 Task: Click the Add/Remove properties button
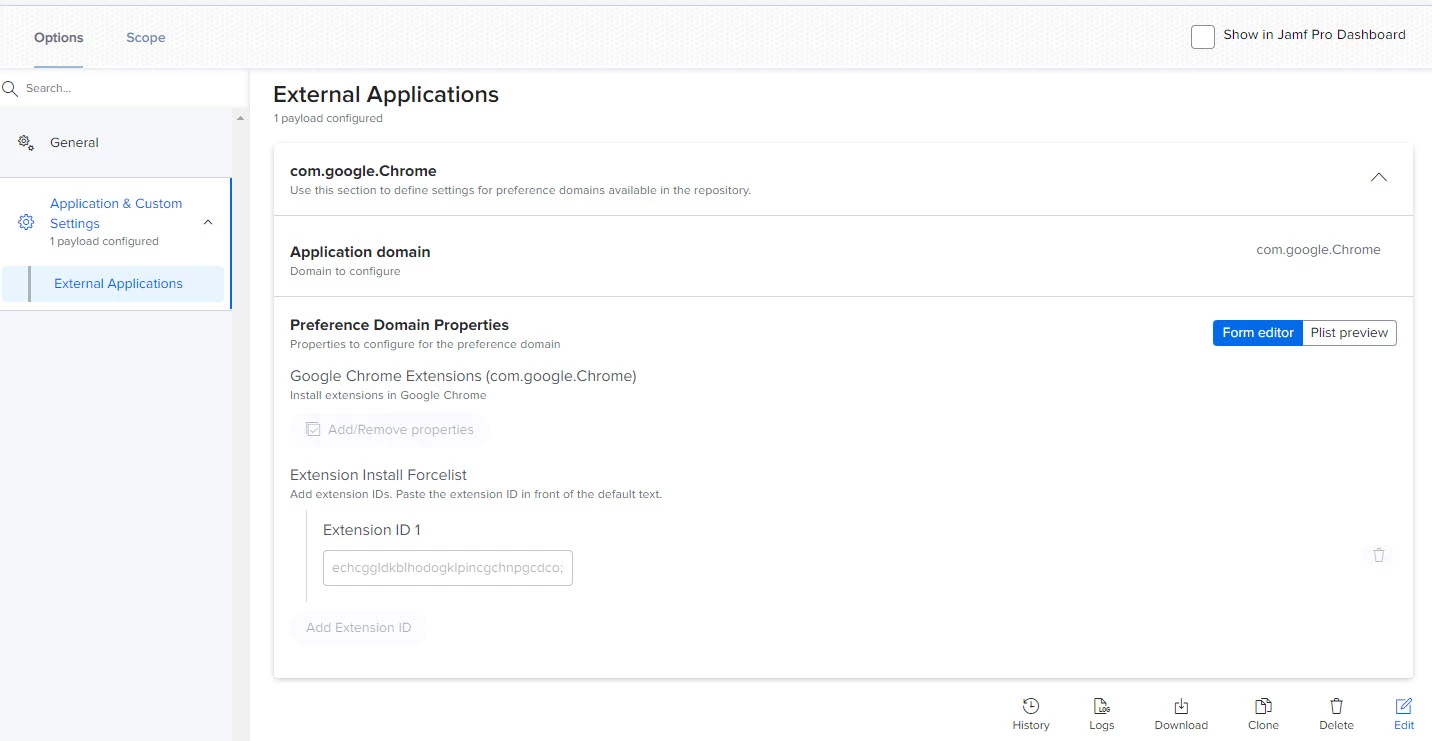[390, 430]
